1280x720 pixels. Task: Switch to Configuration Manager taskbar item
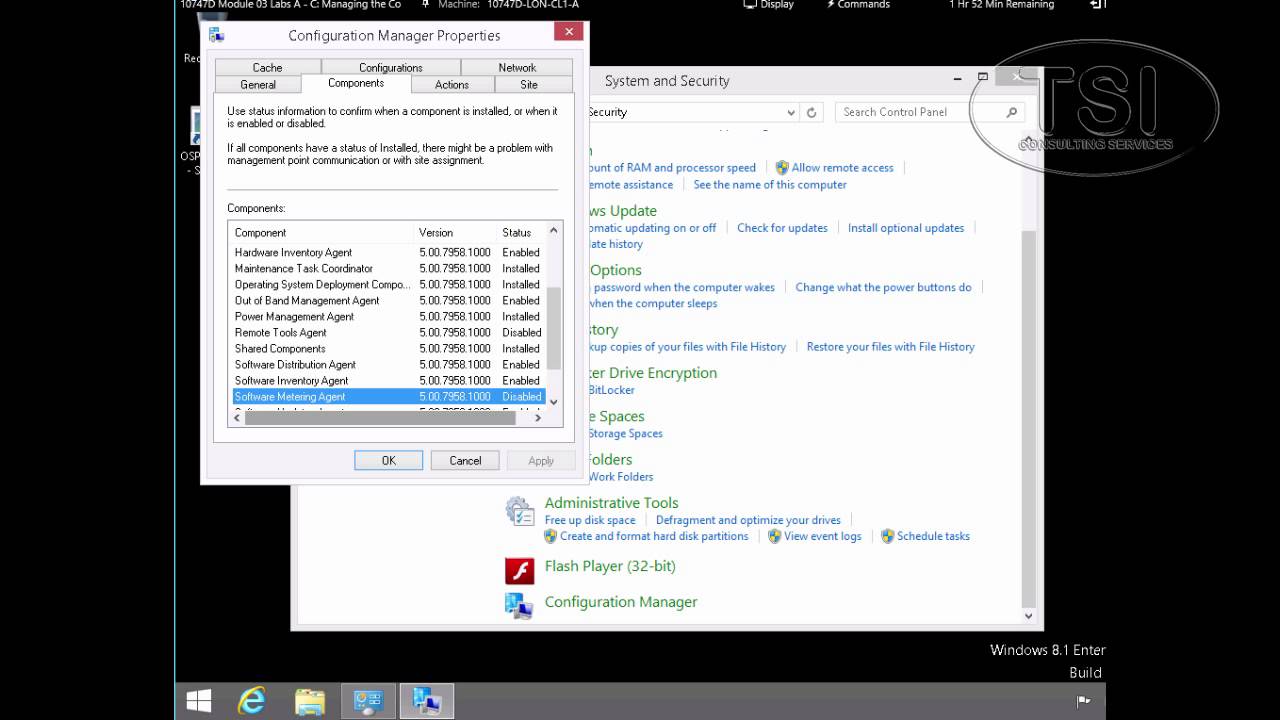pos(427,702)
